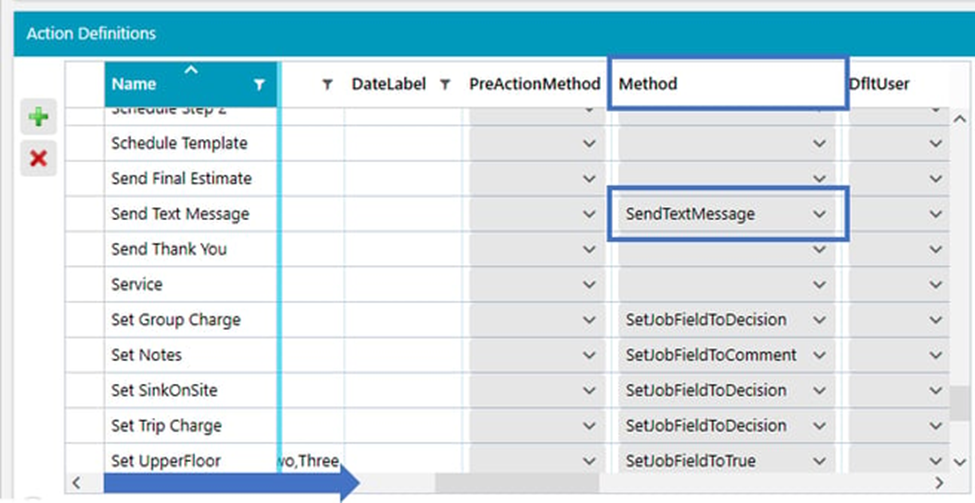
Task: Click the SetJobFieldToTrue method value
Action: coord(691,461)
